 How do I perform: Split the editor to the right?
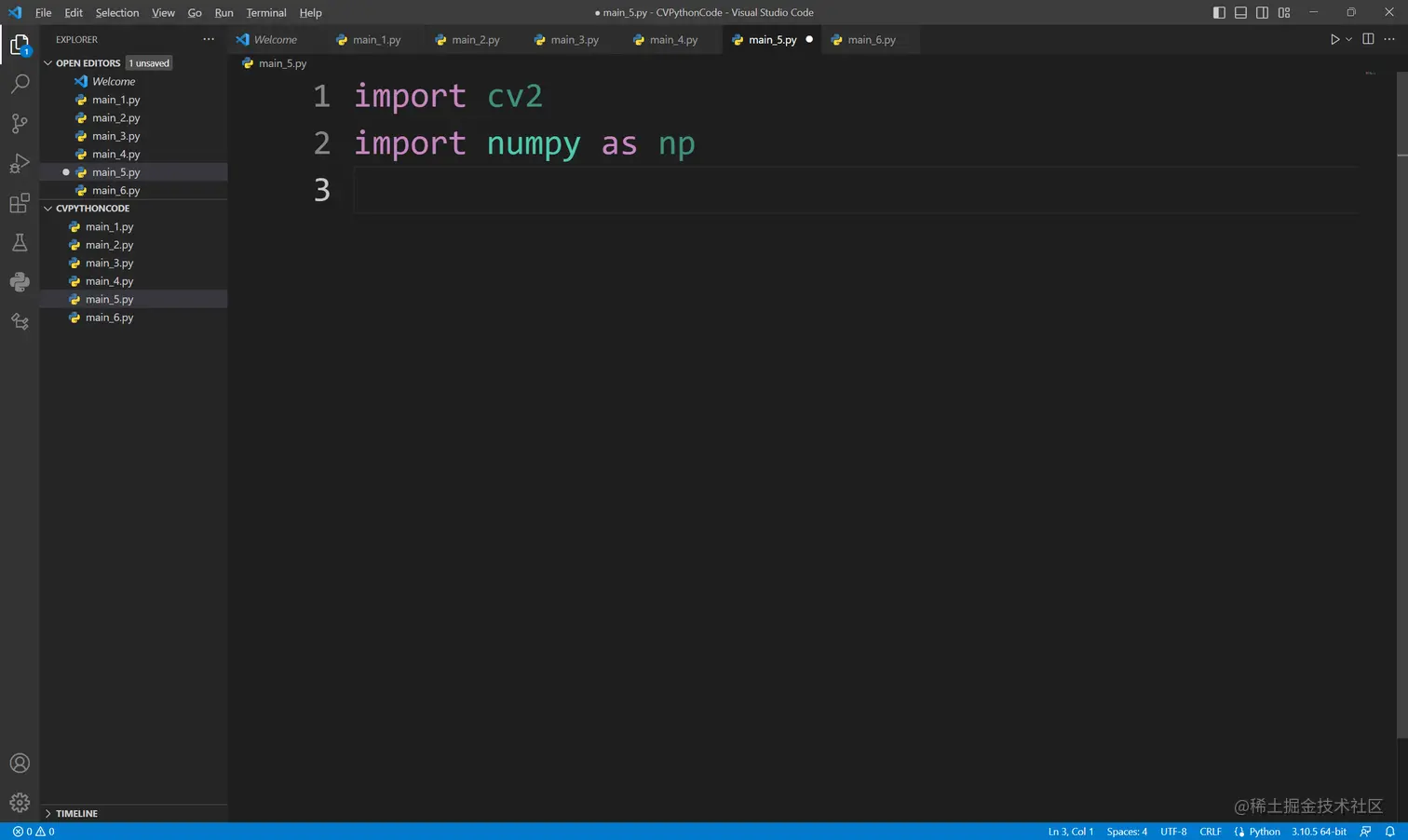pos(1368,39)
